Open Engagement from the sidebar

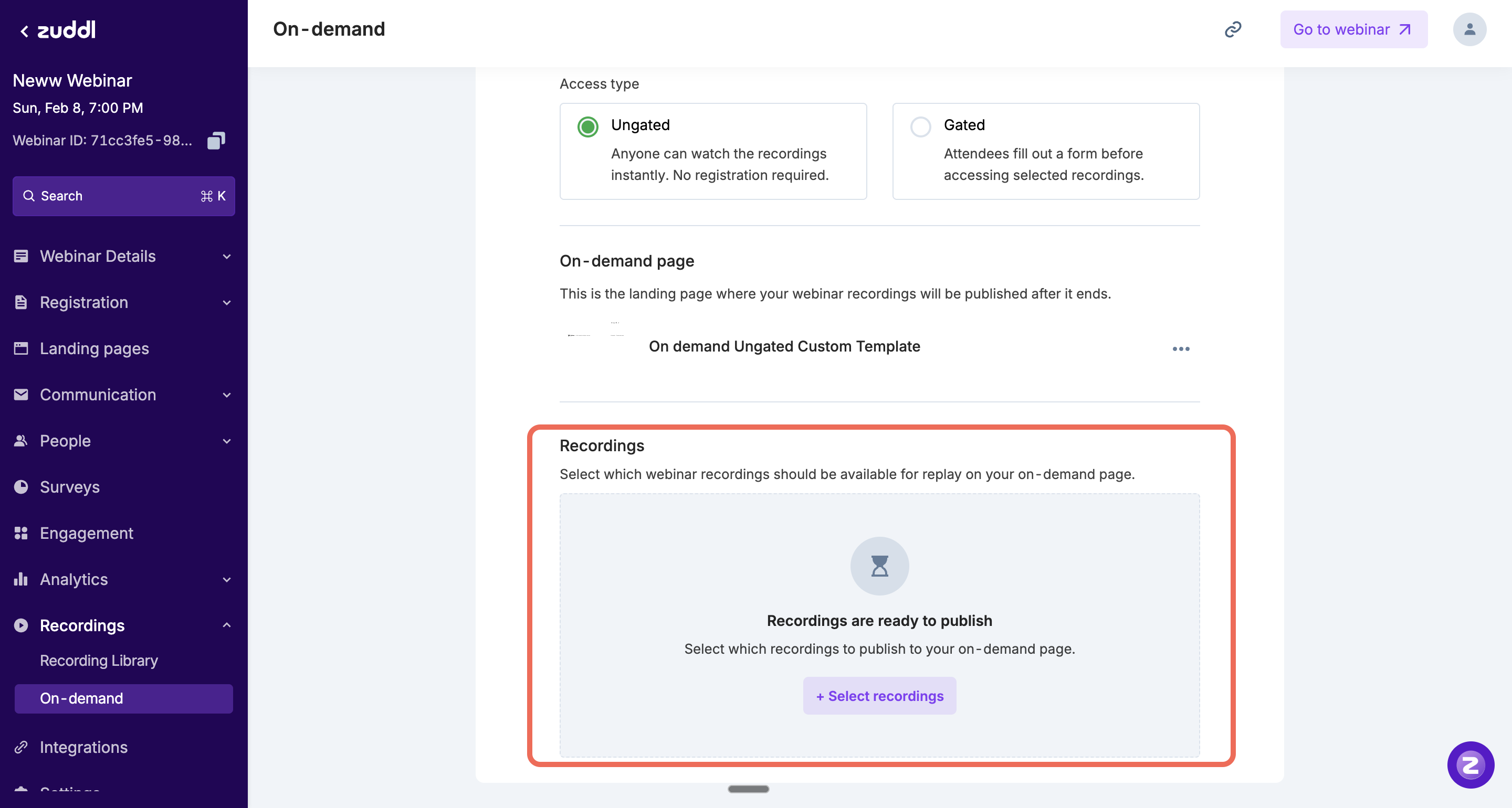(x=86, y=533)
